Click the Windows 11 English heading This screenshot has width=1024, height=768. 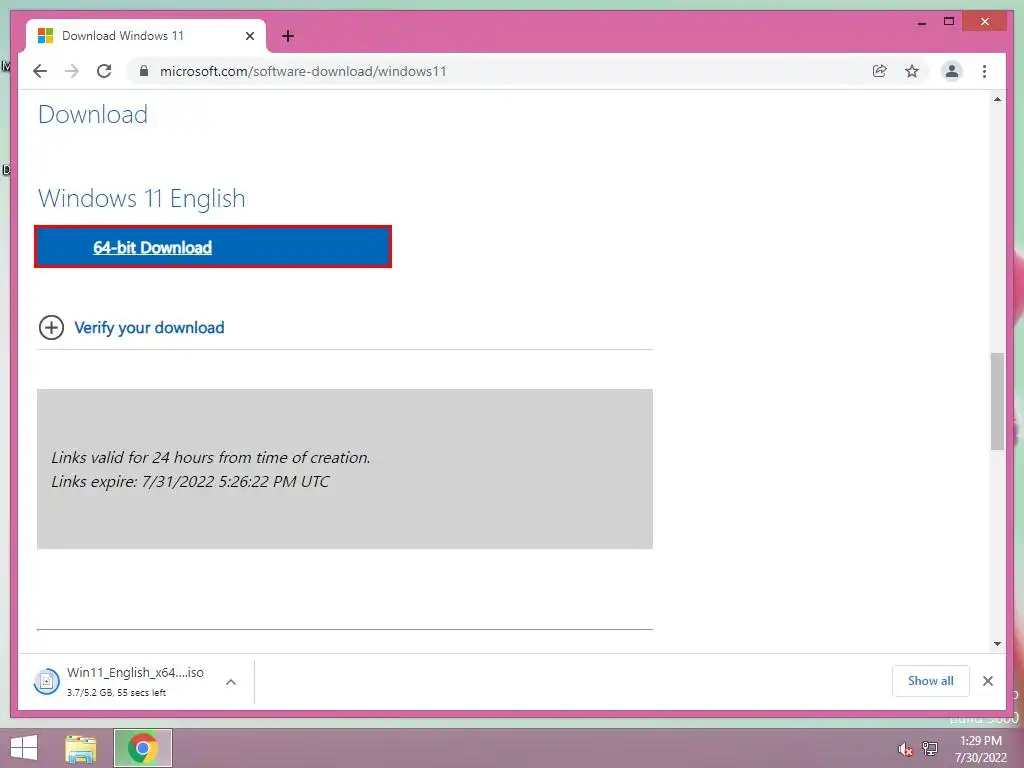[x=142, y=198]
